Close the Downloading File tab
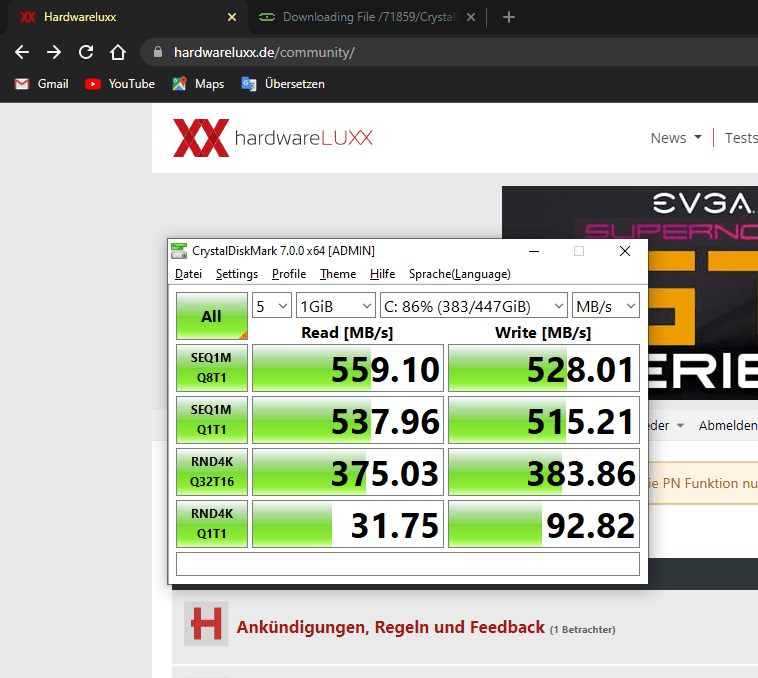Screen dimensions: 758x678 pos(471,17)
